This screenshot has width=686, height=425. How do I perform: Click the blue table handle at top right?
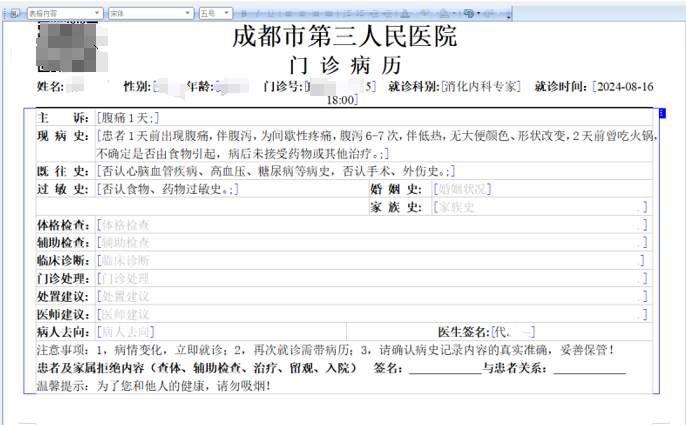coord(662,113)
